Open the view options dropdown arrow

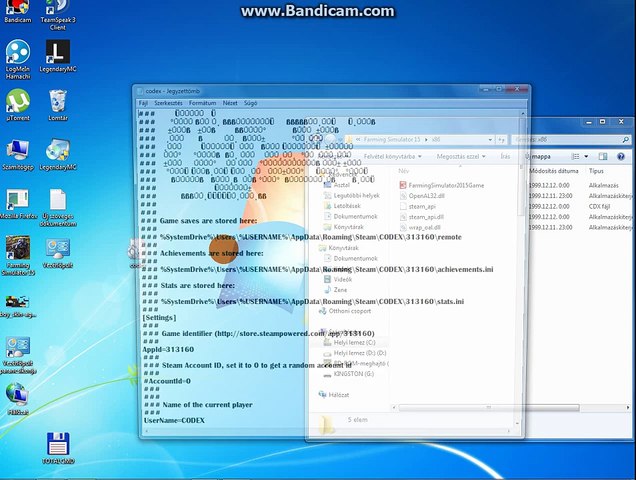586,156
